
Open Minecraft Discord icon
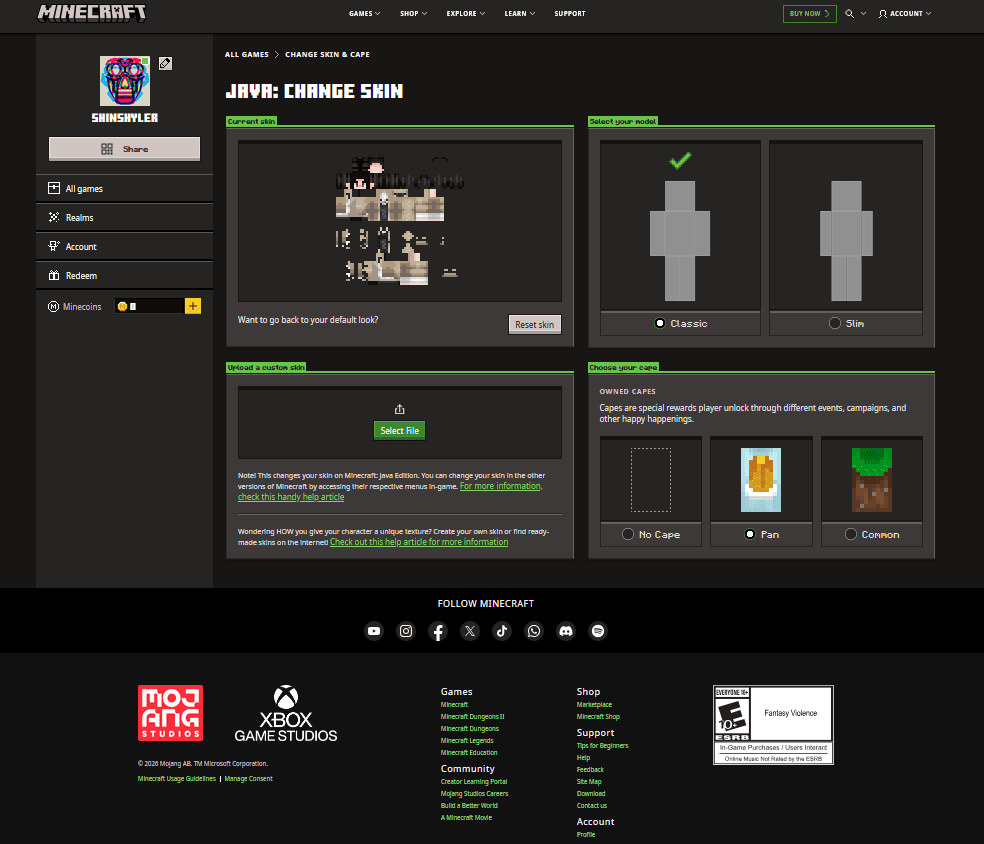[566, 631]
